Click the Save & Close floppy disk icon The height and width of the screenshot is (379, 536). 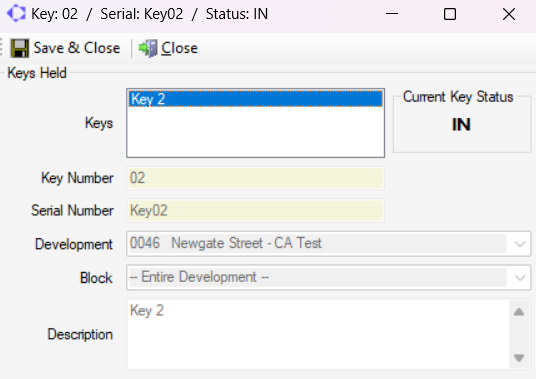point(20,48)
